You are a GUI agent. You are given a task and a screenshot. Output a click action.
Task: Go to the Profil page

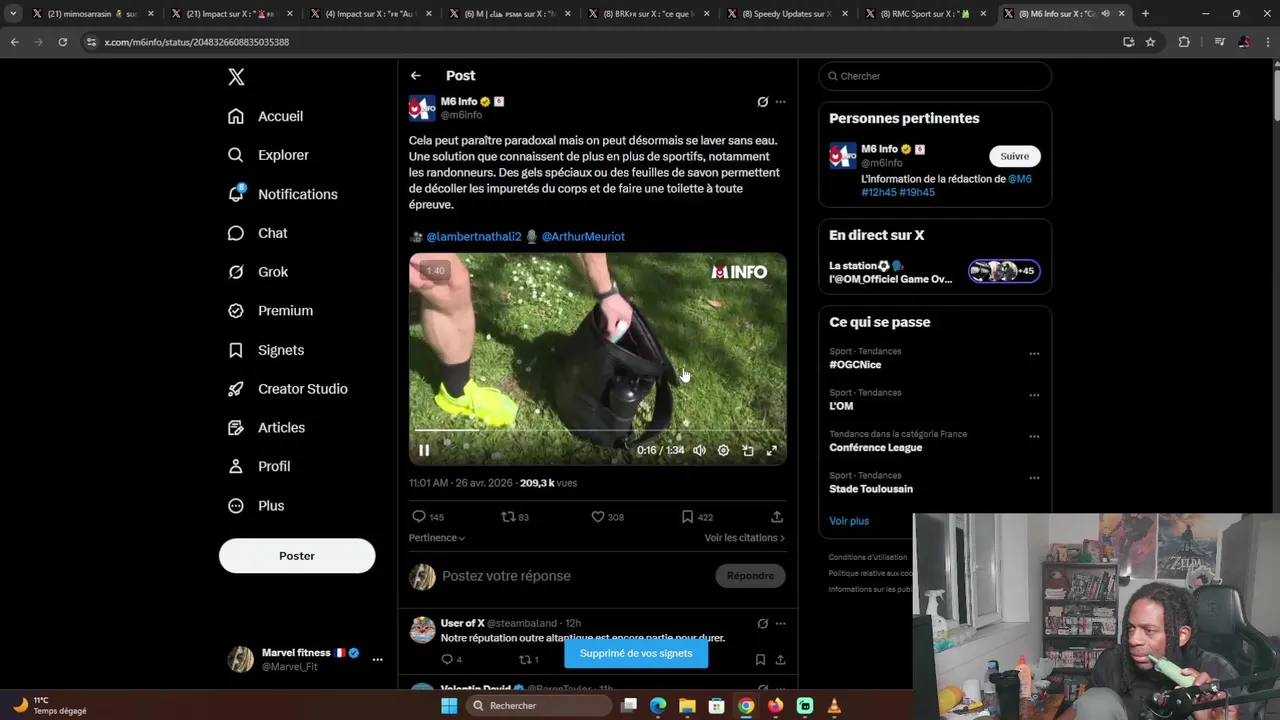click(x=259, y=467)
